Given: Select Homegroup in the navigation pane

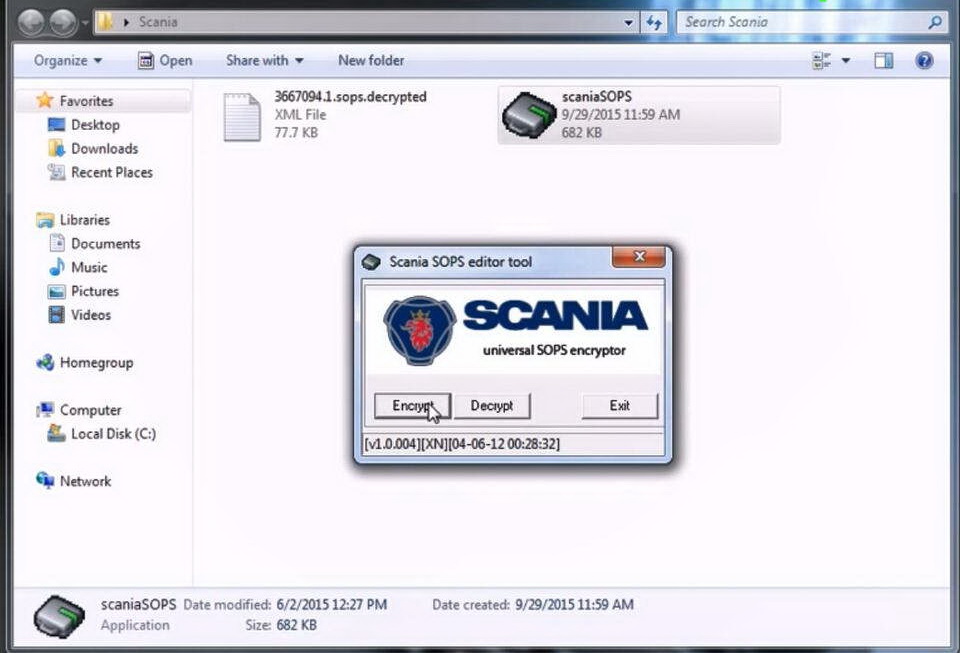Looking at the screenshot, I should (x=97, y=363).
